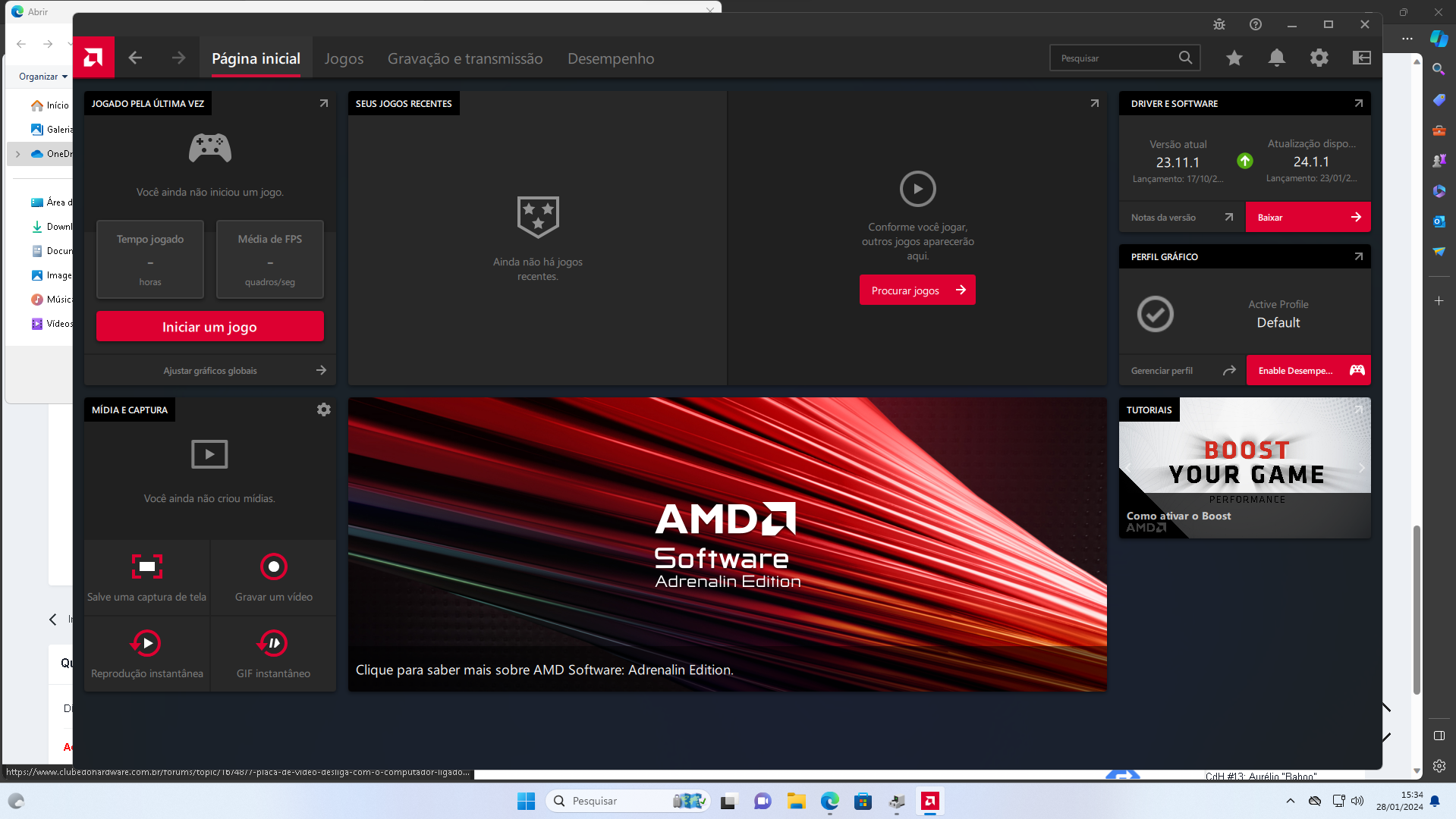Open the Edge sidebar Outlook icon
Viewport: 1456px width, 819px height.
pyautogui.click(x=1439, y=221)
